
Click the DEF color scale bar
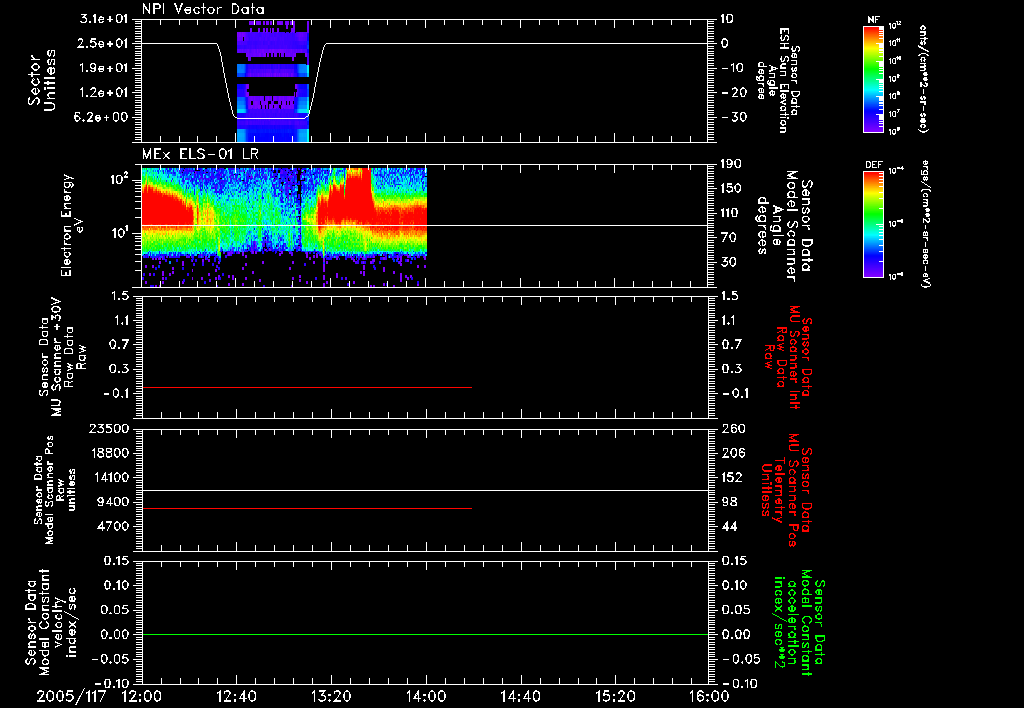(x=872, y=225)
